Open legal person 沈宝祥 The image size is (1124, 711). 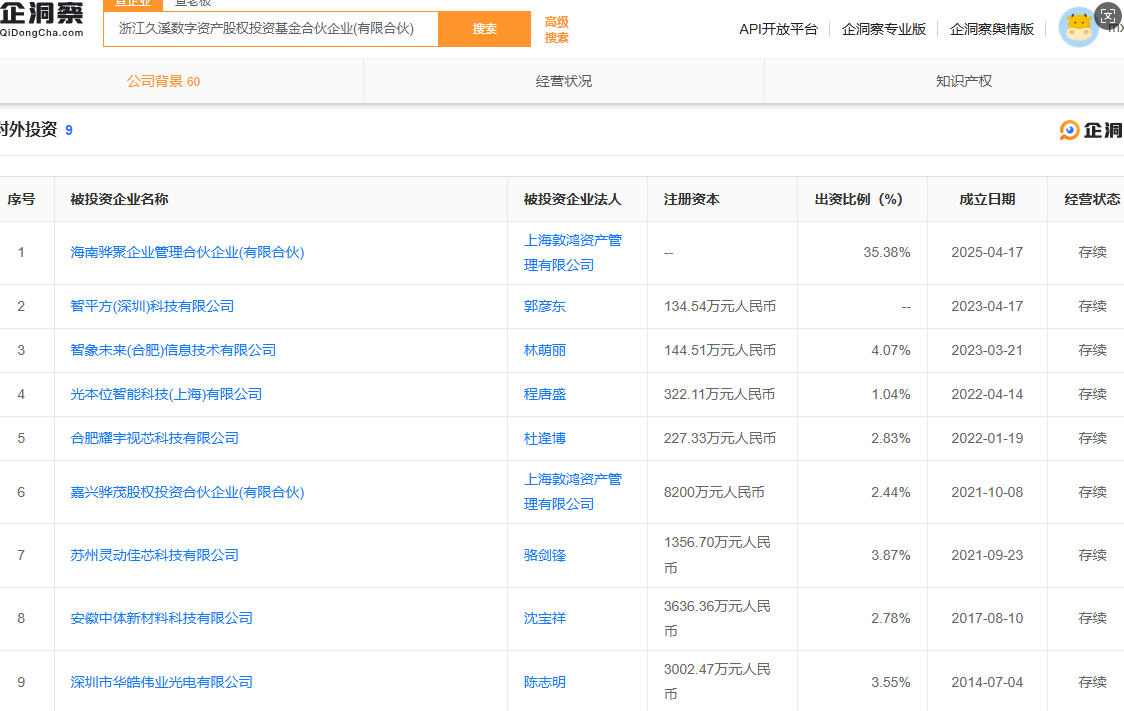(x=545, y=618)
